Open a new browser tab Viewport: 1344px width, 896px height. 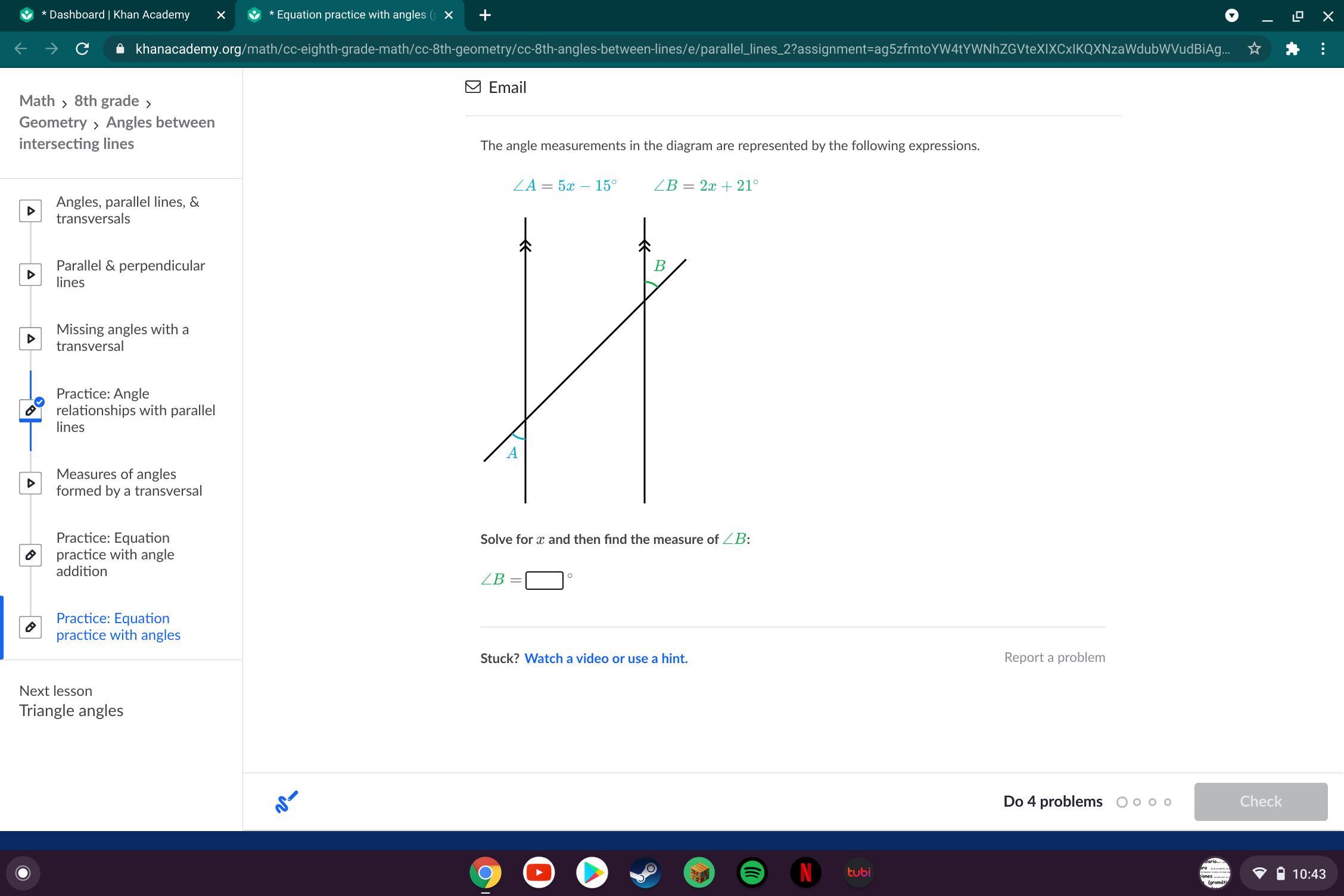coord(485,15)
